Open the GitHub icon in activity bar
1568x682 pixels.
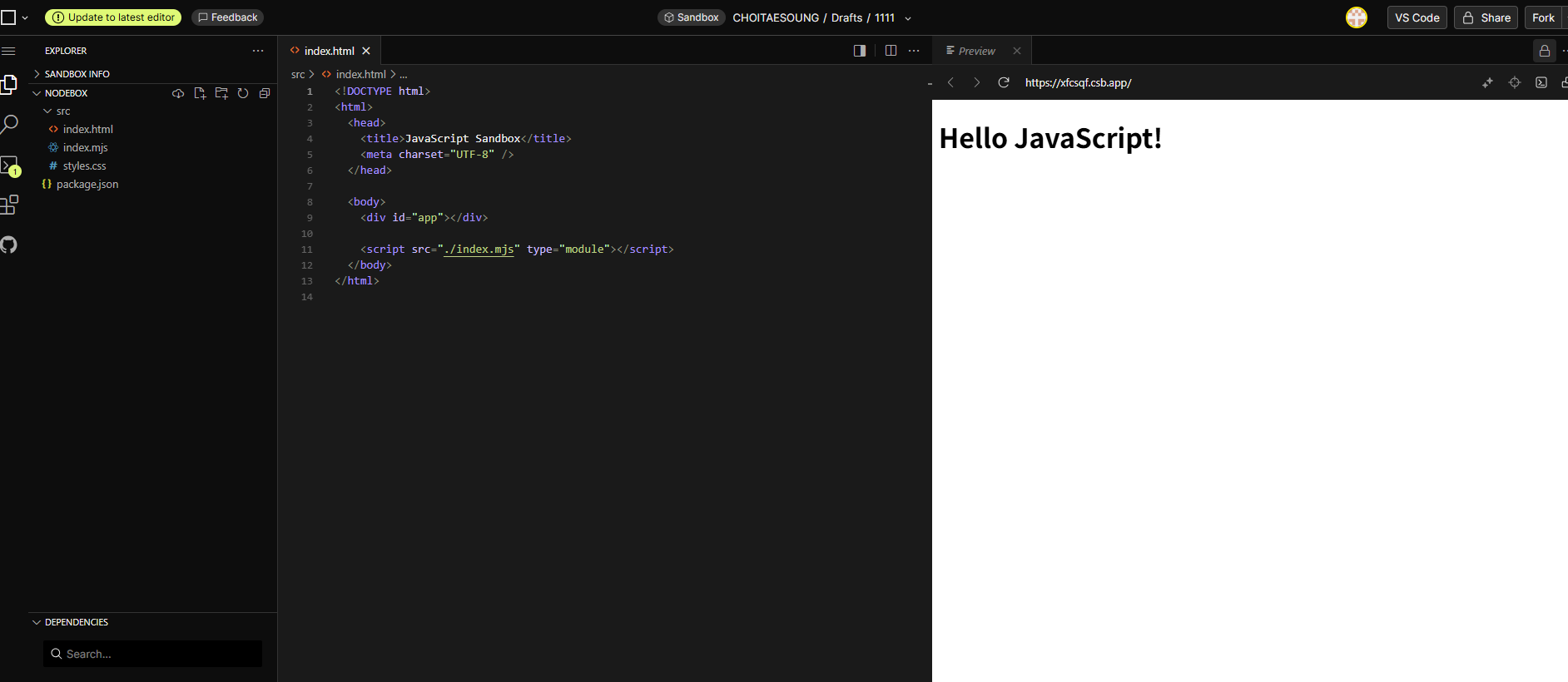pos(8,245)
